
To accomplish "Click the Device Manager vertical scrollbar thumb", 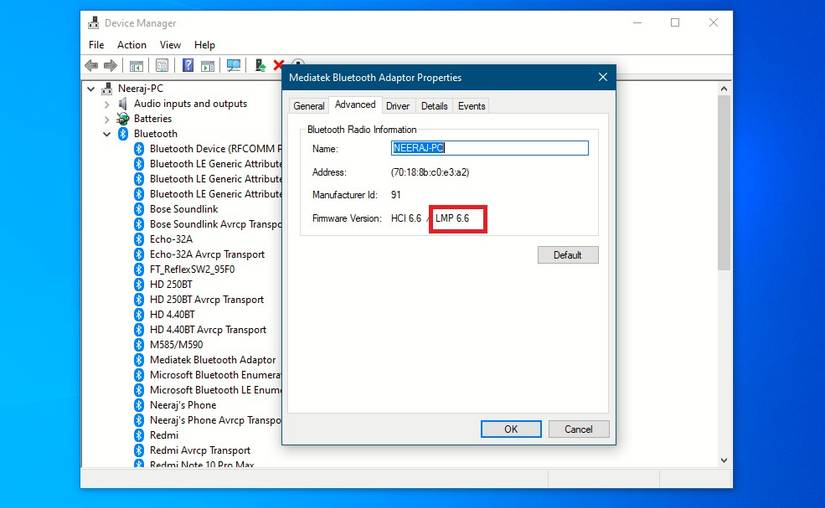I will click(724, 183).
